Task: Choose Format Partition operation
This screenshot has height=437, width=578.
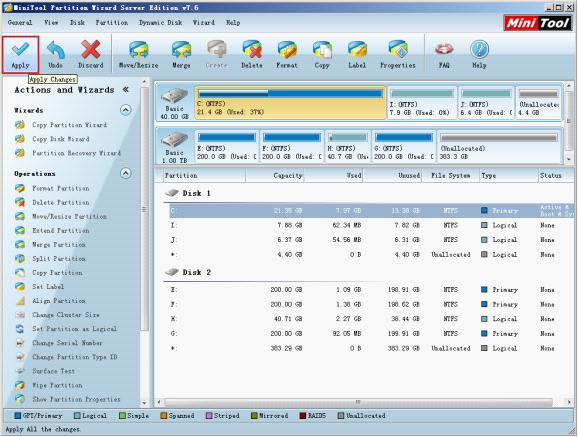Action: pos(61,188)
